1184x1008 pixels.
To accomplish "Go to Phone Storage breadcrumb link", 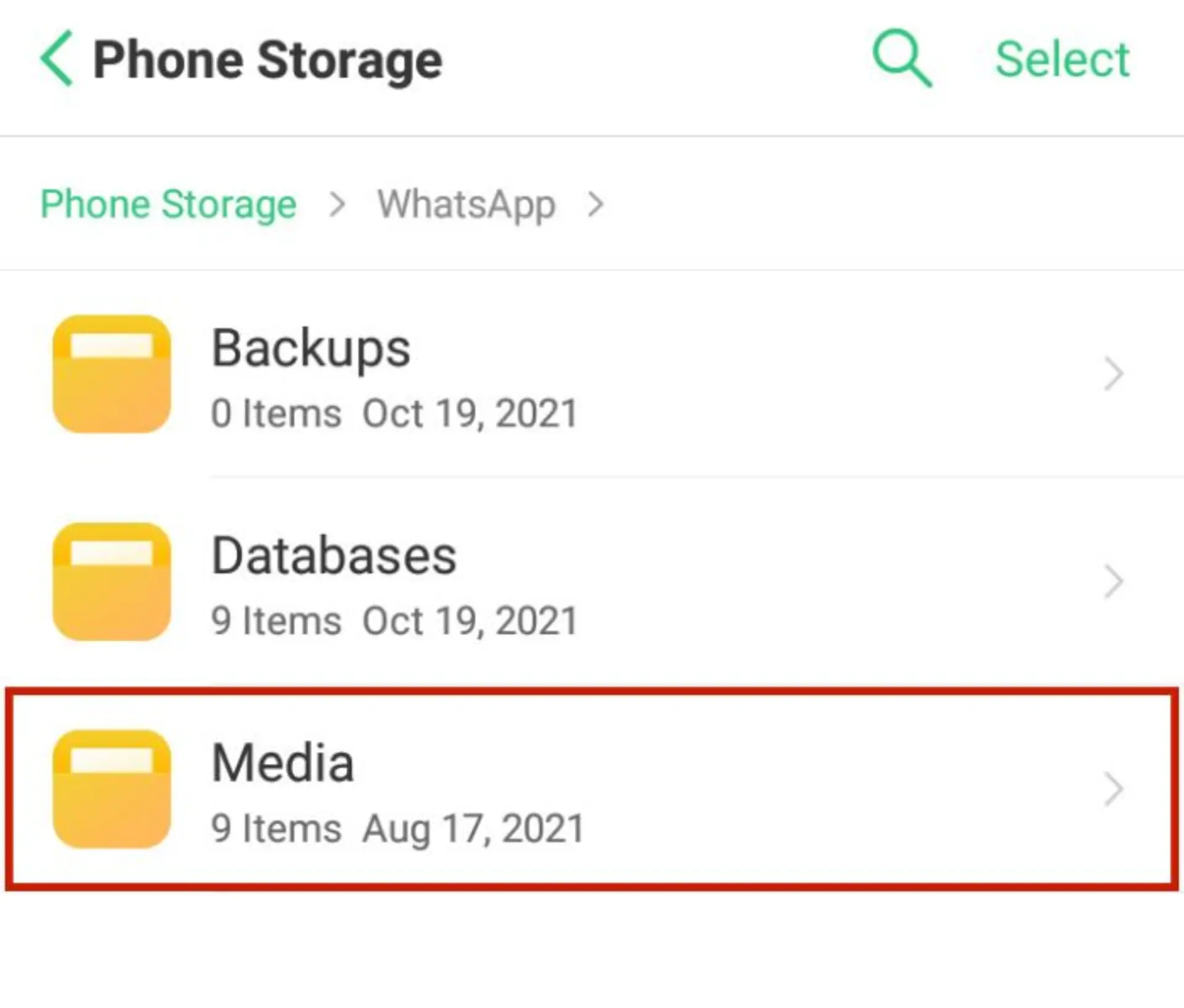I will coord(168,204).
